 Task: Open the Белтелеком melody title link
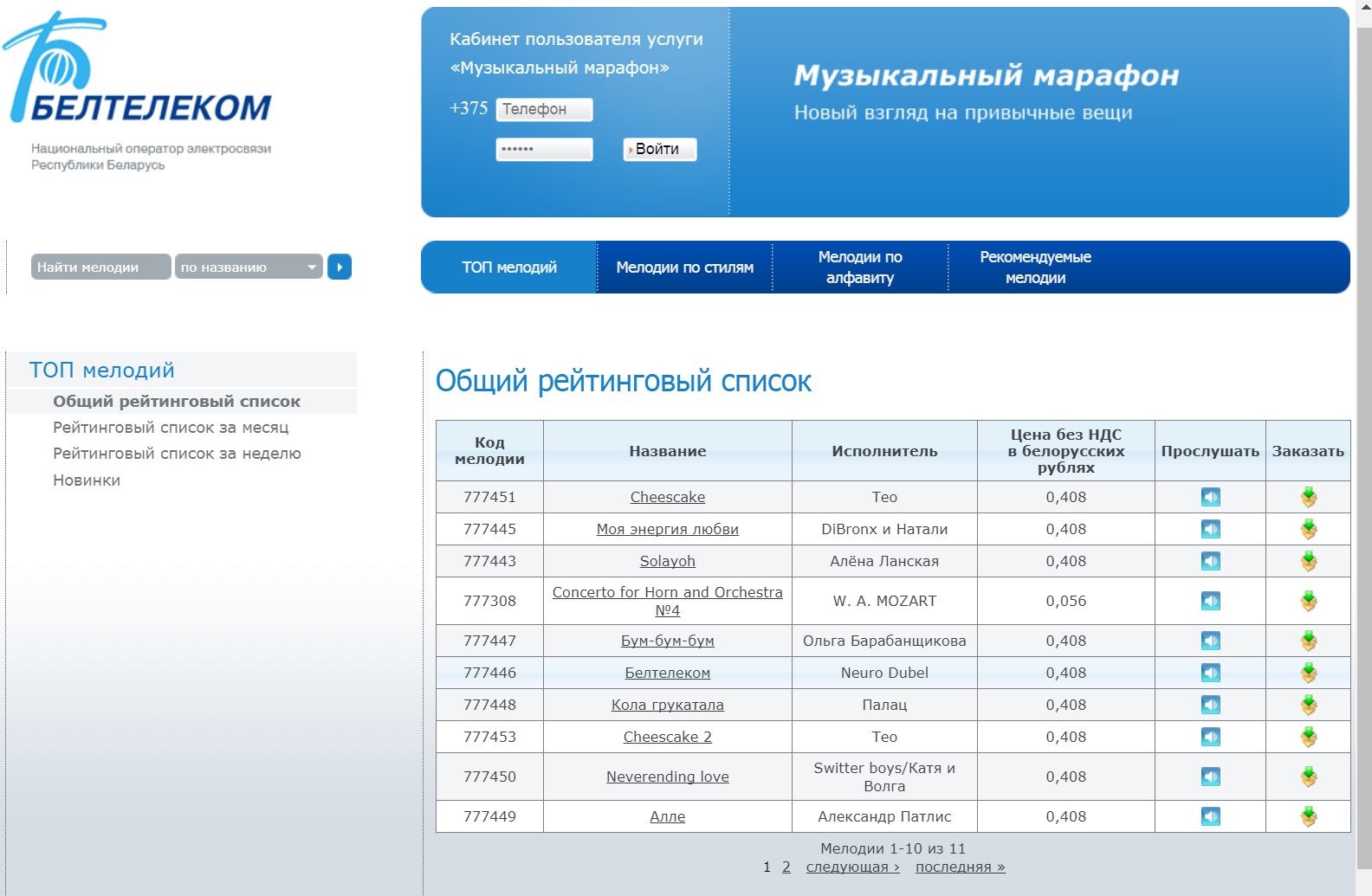pos(668,673)
